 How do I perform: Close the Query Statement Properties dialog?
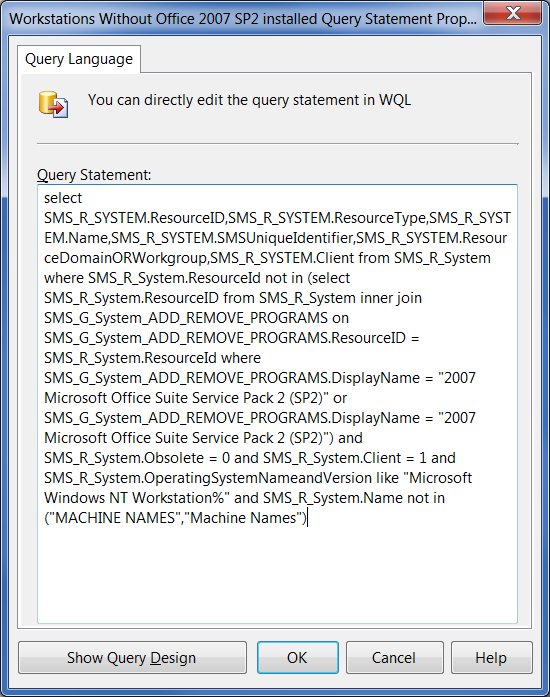coord(513,13)
